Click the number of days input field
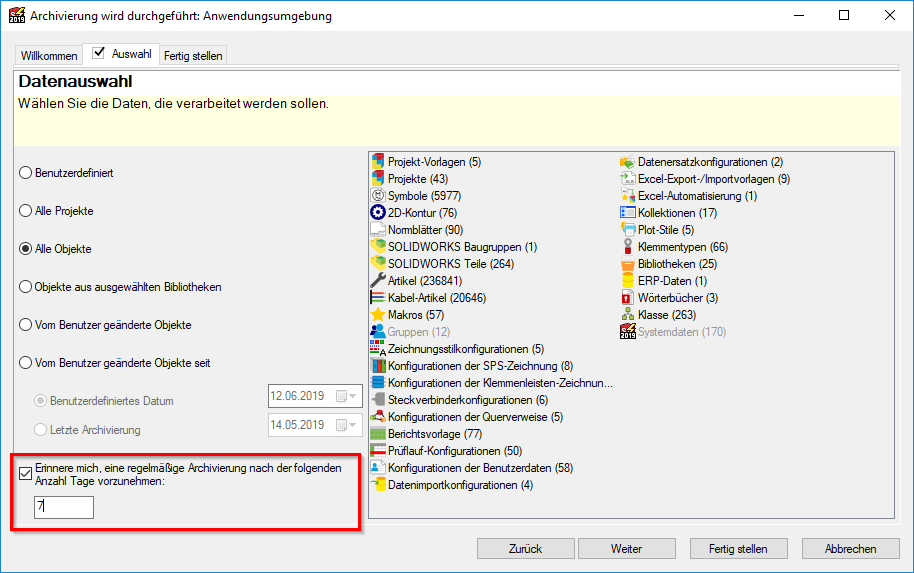 [64, 508]
